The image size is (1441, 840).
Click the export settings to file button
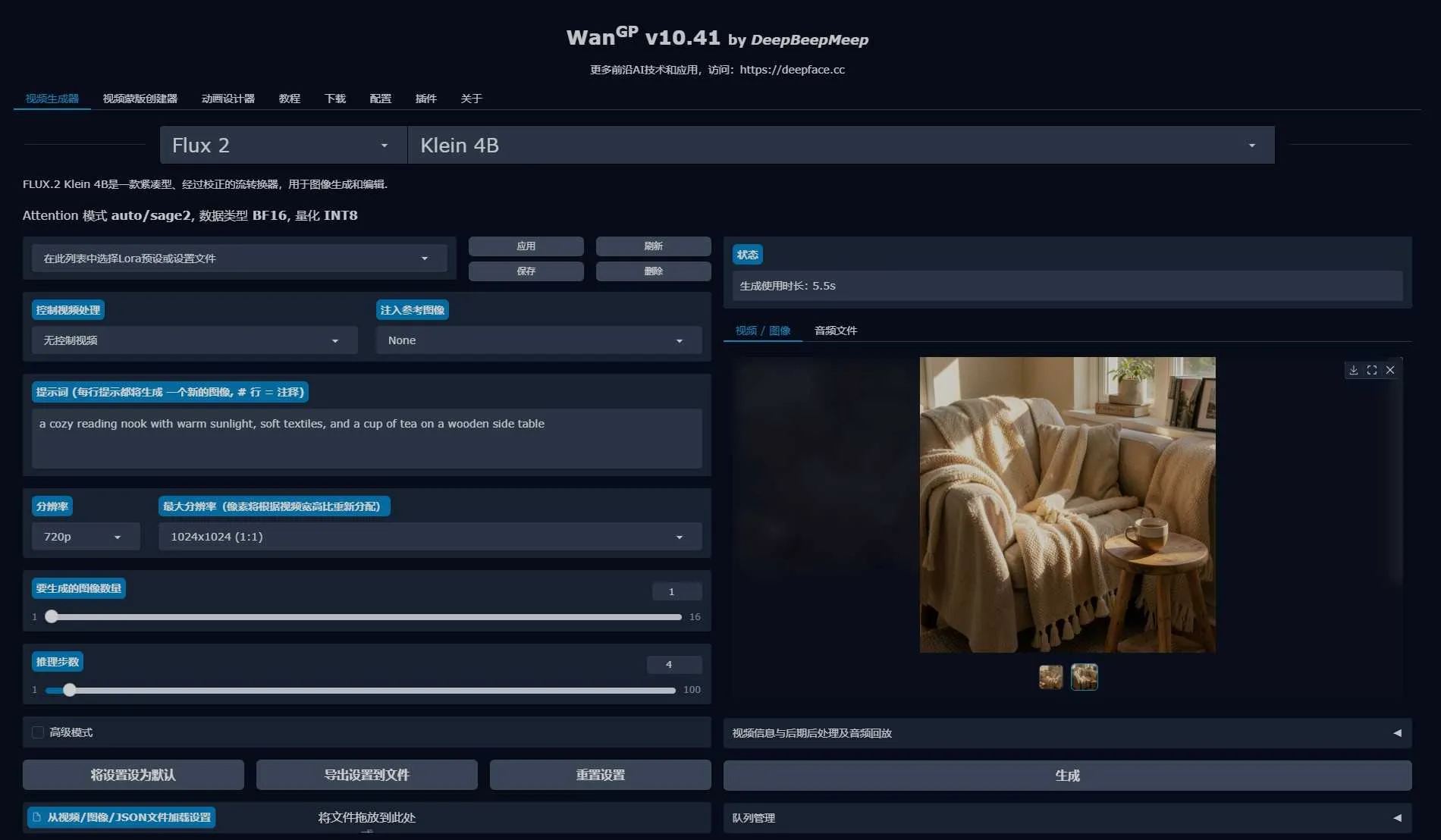coord(366,775)
